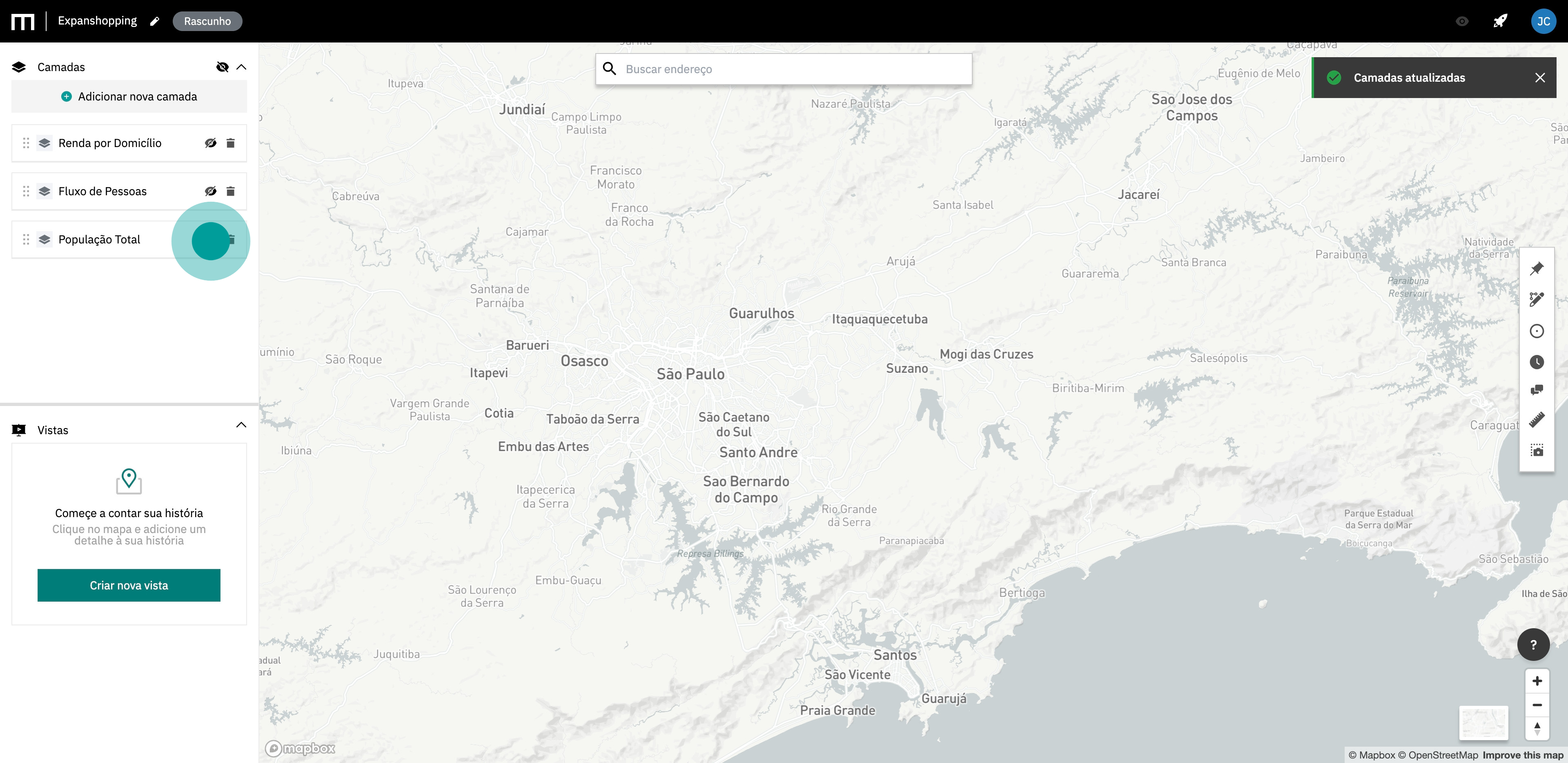Toggle visibility of População Total layer
The height and width of the screenshot is (763, 1568).
pos(211,240)
